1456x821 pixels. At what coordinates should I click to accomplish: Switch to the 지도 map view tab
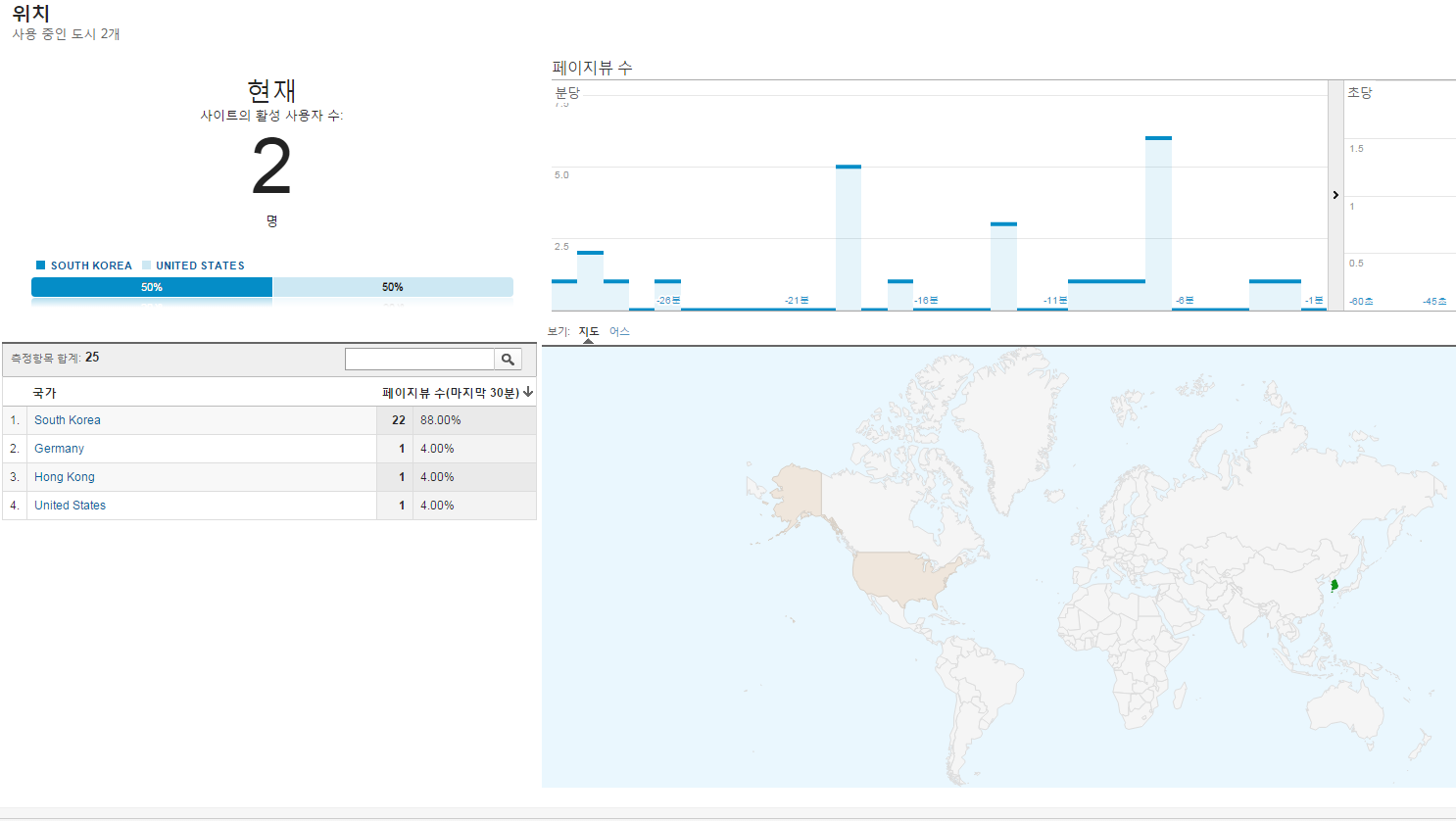pos(588,332)
